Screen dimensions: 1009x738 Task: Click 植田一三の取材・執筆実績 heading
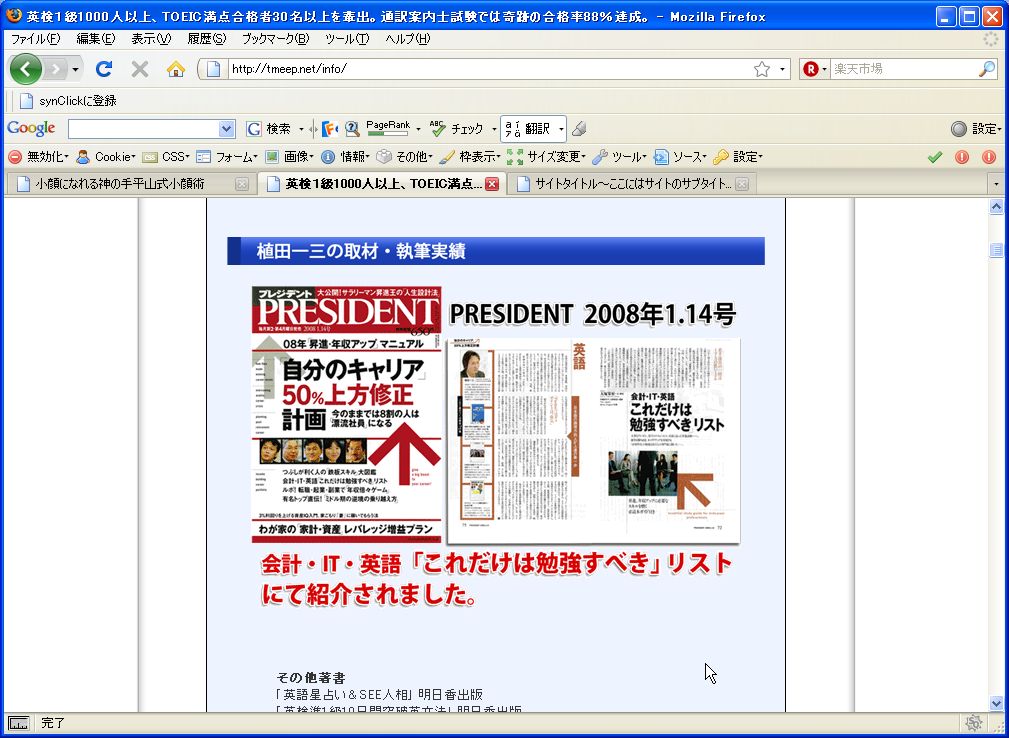[361, 251]
